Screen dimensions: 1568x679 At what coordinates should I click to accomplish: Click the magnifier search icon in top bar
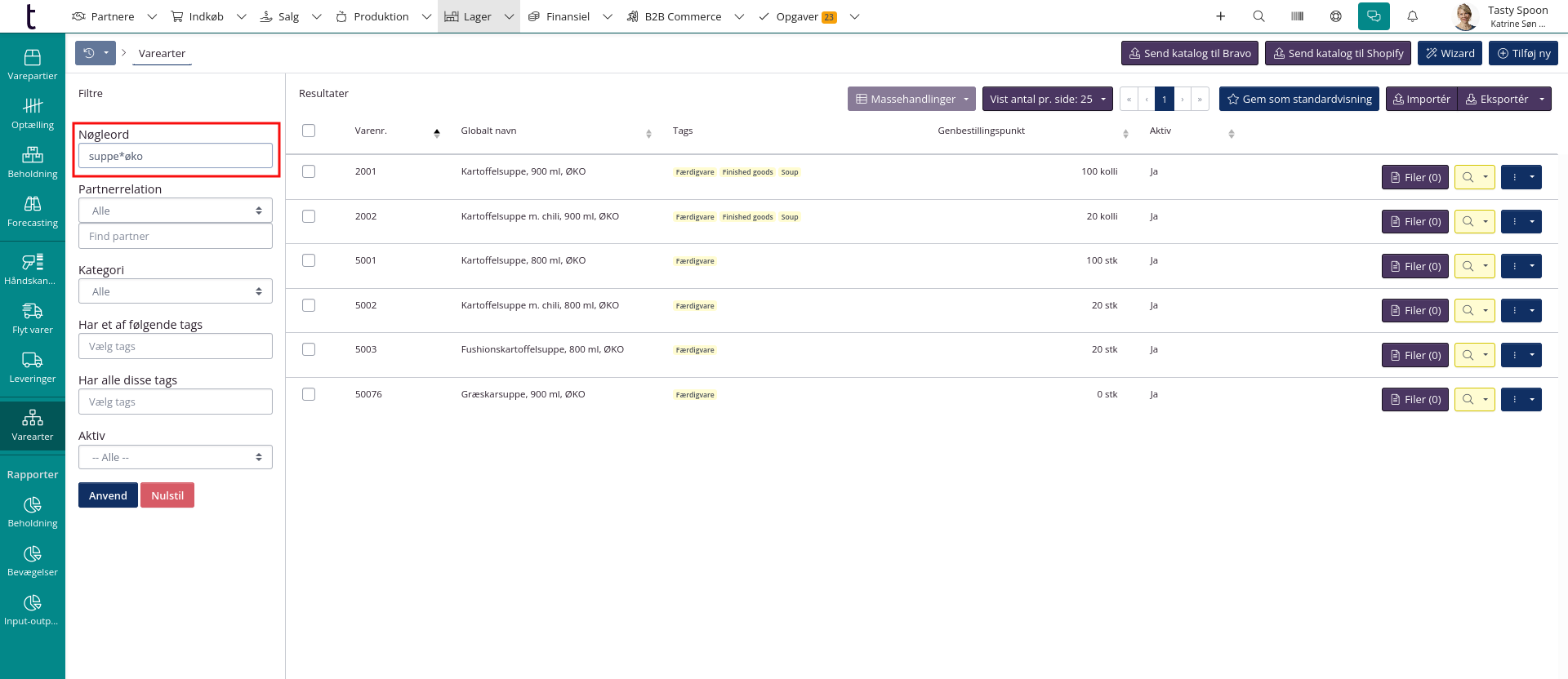(x=1258, y=16)
